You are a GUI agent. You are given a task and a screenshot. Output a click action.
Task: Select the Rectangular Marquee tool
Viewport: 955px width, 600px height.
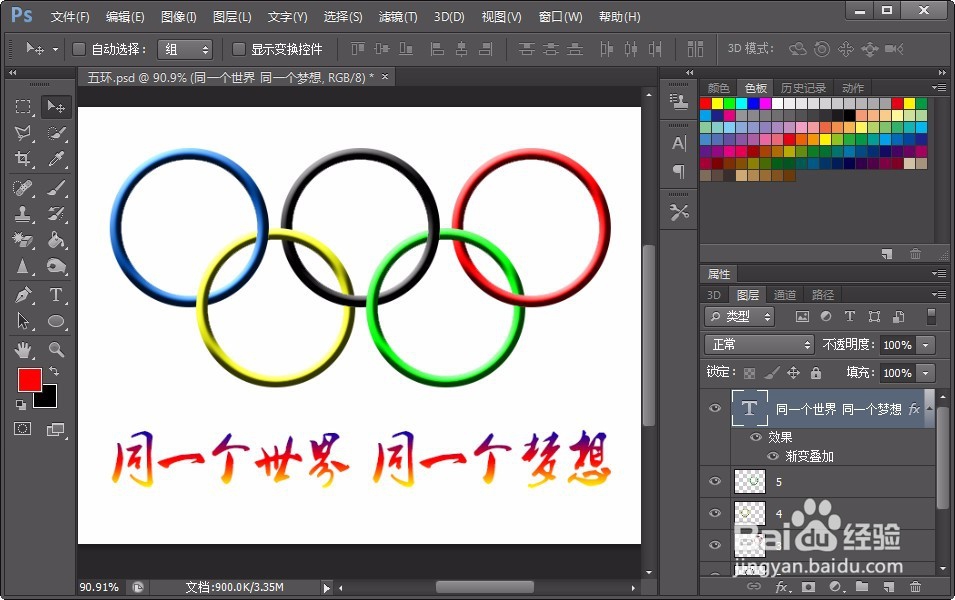(x=23, y=107)
